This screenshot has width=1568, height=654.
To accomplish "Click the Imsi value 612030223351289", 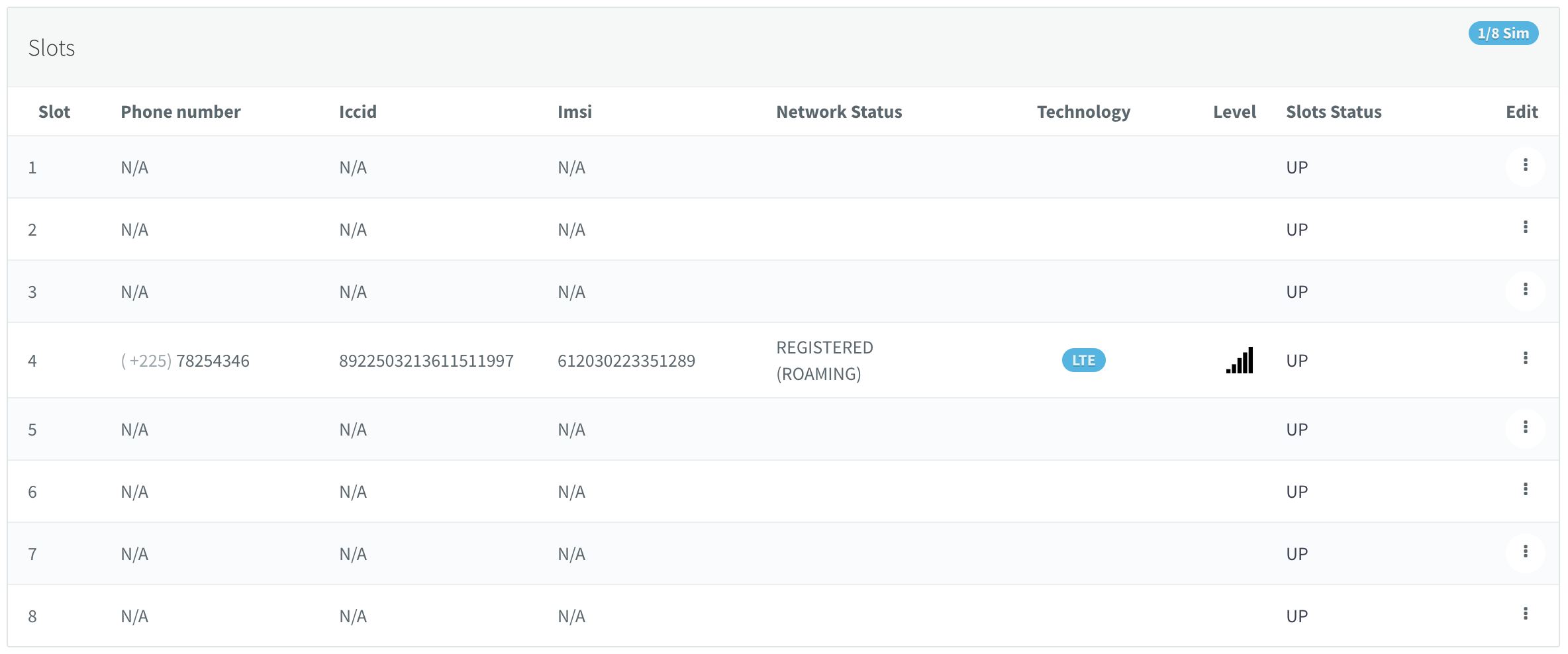I will (x=626, y=361).
